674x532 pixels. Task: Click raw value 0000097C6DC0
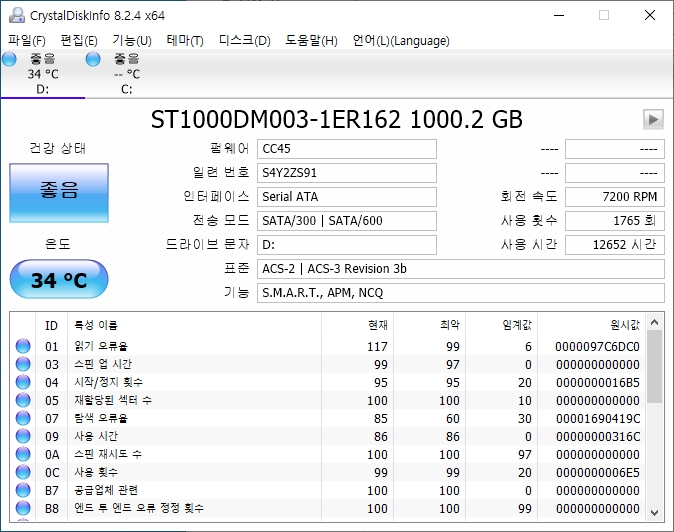(597, 347)
